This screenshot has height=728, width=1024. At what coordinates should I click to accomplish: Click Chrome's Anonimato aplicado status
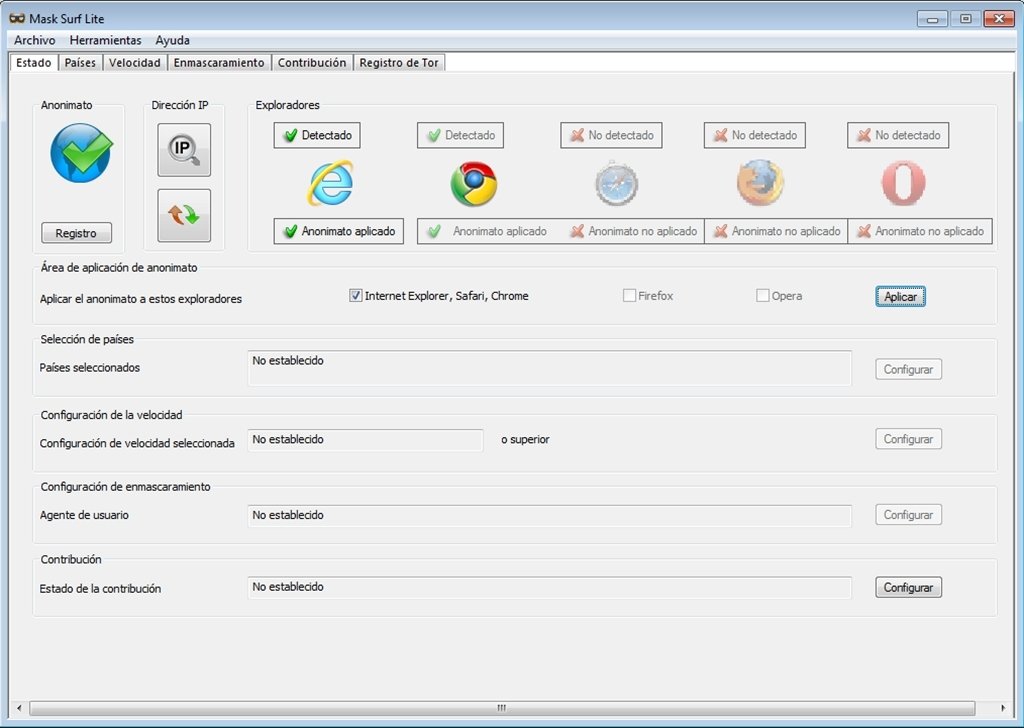click(x=488, y=231)
